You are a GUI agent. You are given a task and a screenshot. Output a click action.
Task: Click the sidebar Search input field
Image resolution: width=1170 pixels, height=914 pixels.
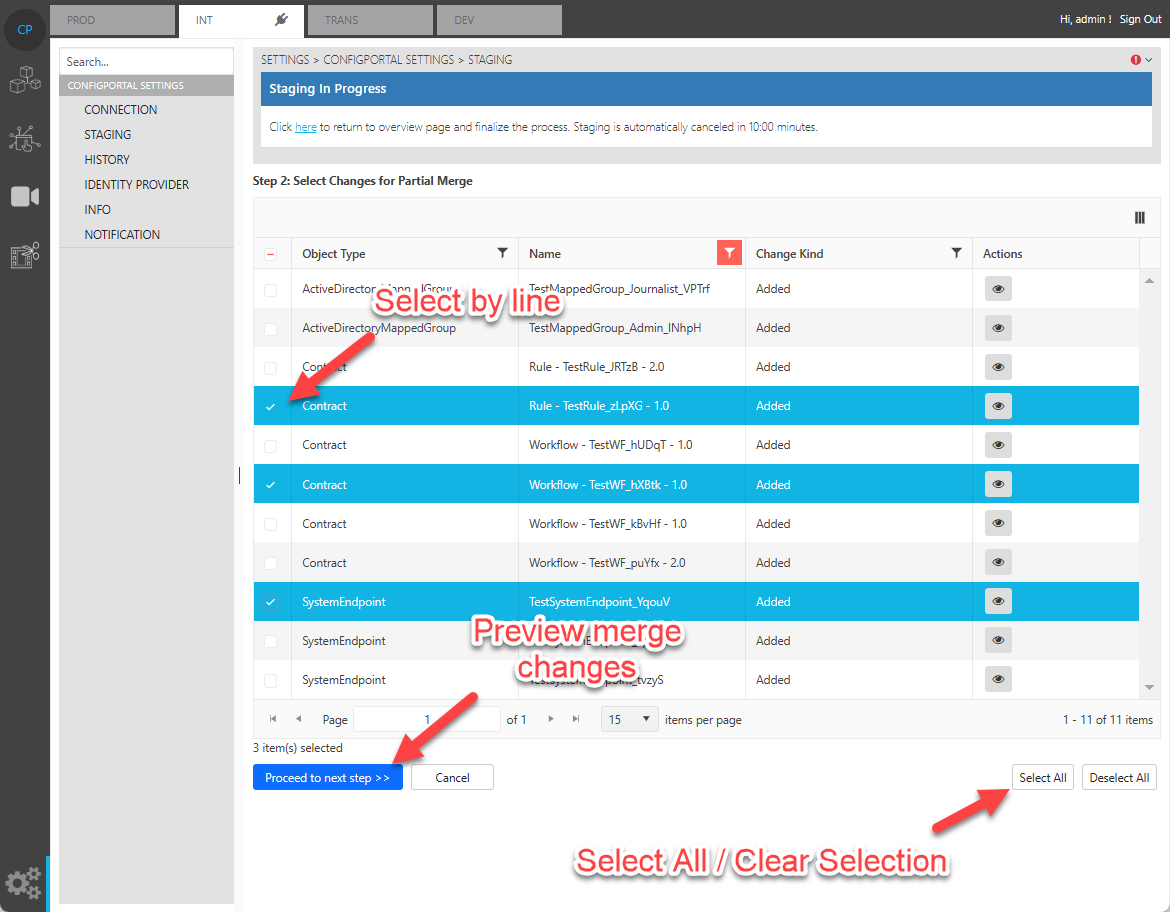[x=146, y=62]
